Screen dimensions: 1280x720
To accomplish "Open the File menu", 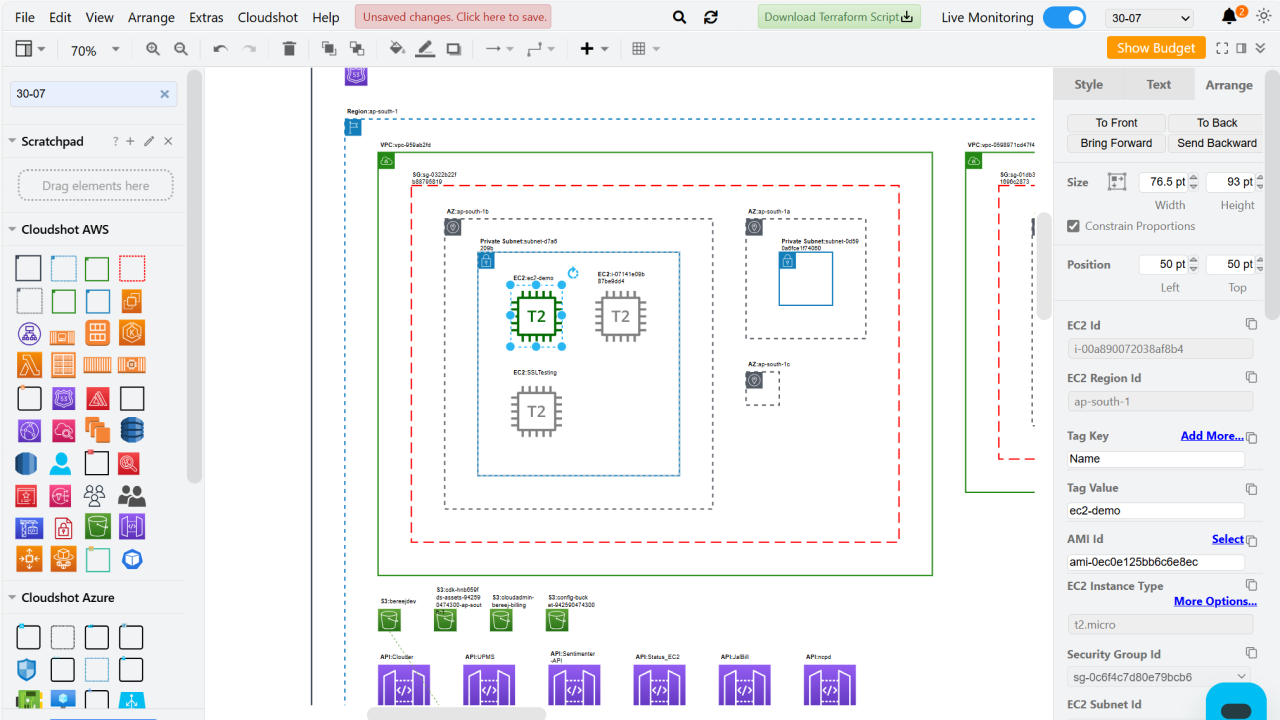I will pyautogui.click(x=25, y=17).
